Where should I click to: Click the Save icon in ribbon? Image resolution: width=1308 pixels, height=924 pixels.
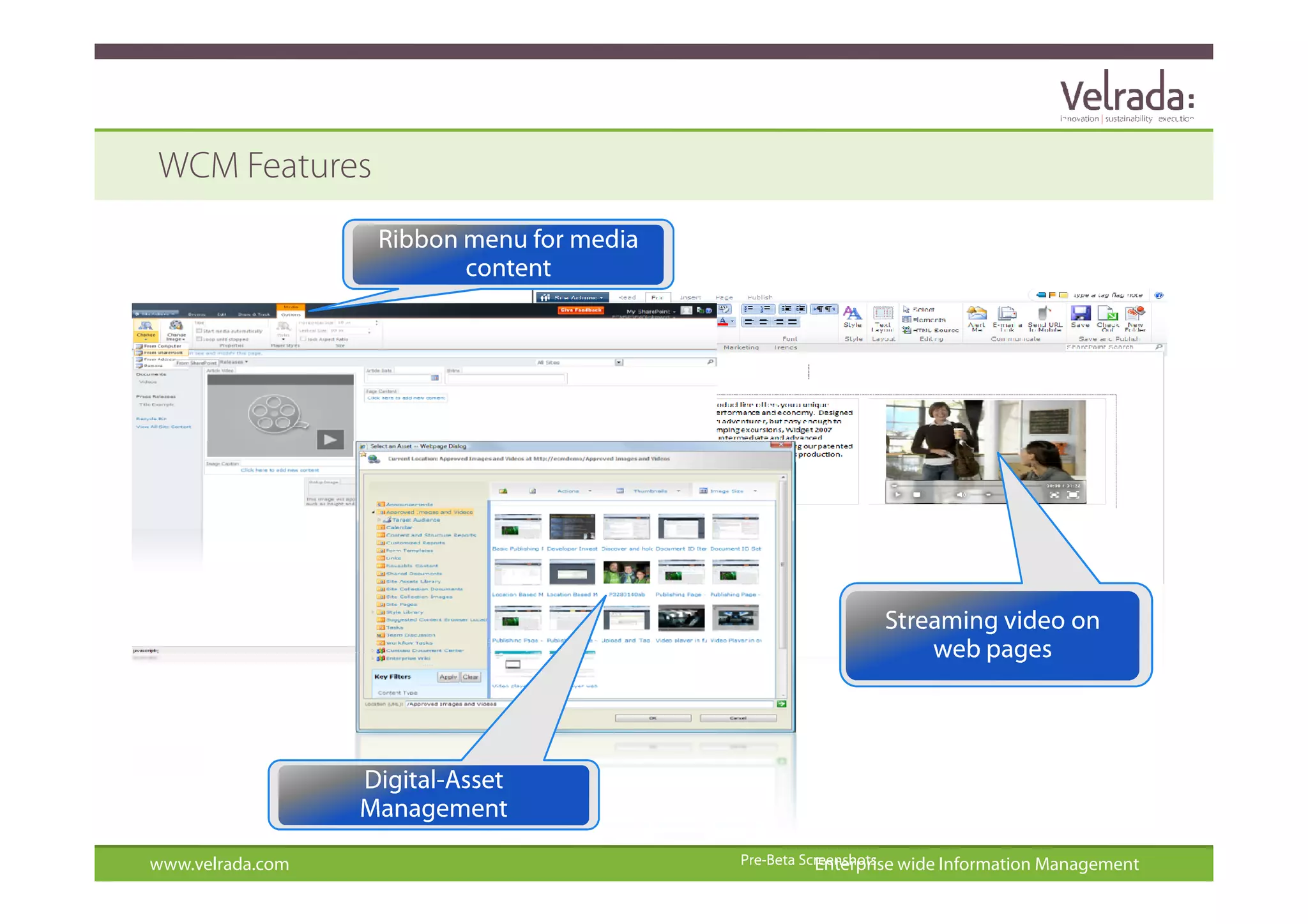(x=1080, y=314)
